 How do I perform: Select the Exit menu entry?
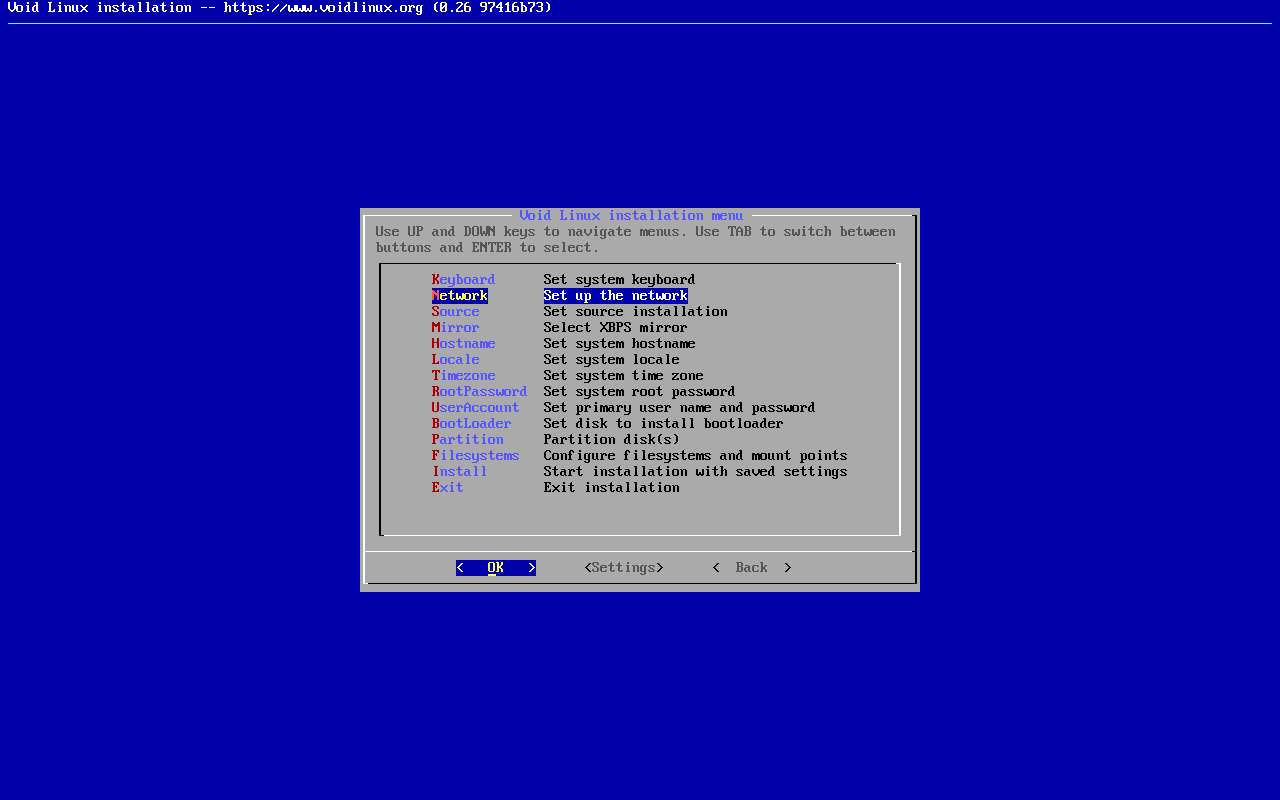pyautogui.click(x=447, y=488)
